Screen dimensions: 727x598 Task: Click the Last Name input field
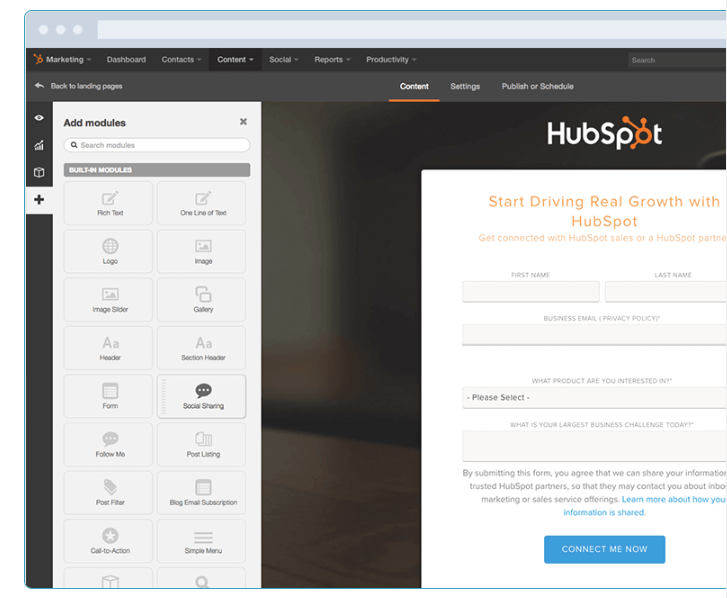(666, 292)
